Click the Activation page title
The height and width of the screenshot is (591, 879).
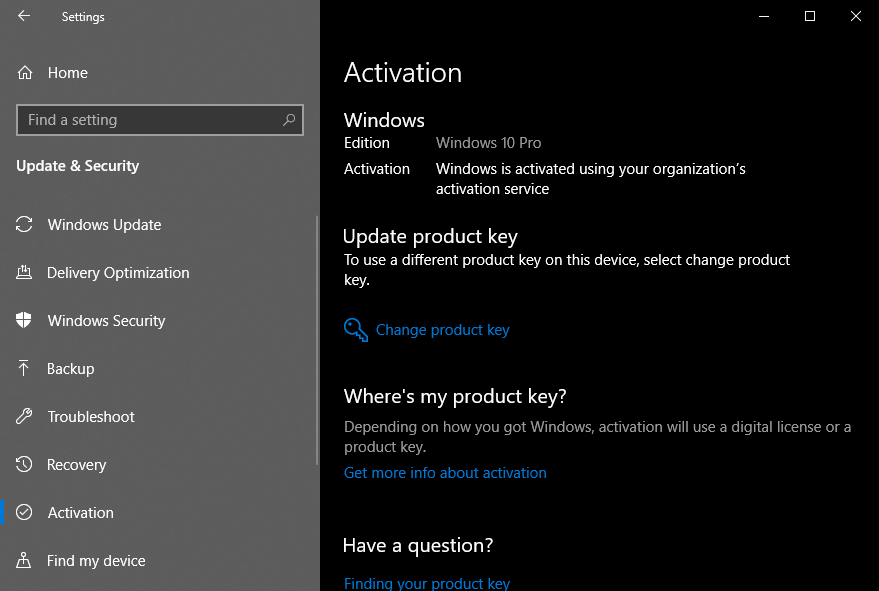pos(403,73)
